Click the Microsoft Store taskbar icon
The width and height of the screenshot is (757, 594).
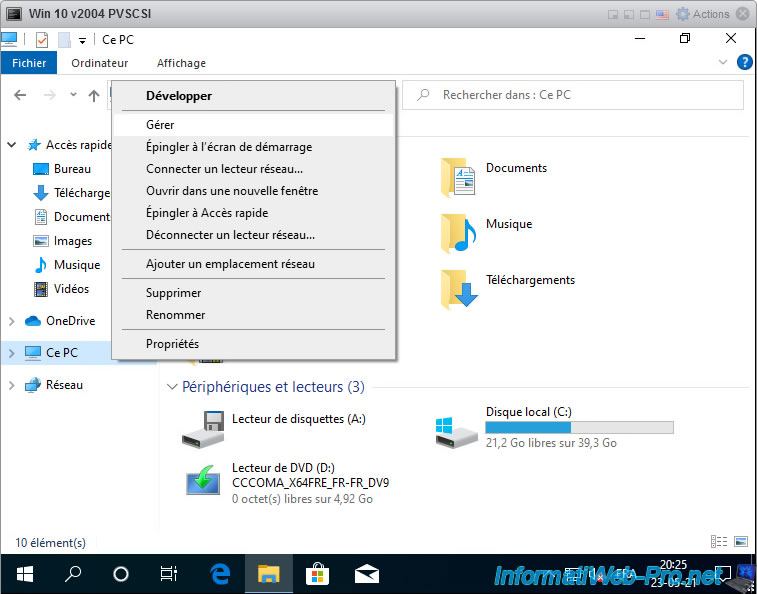point(318,574)
